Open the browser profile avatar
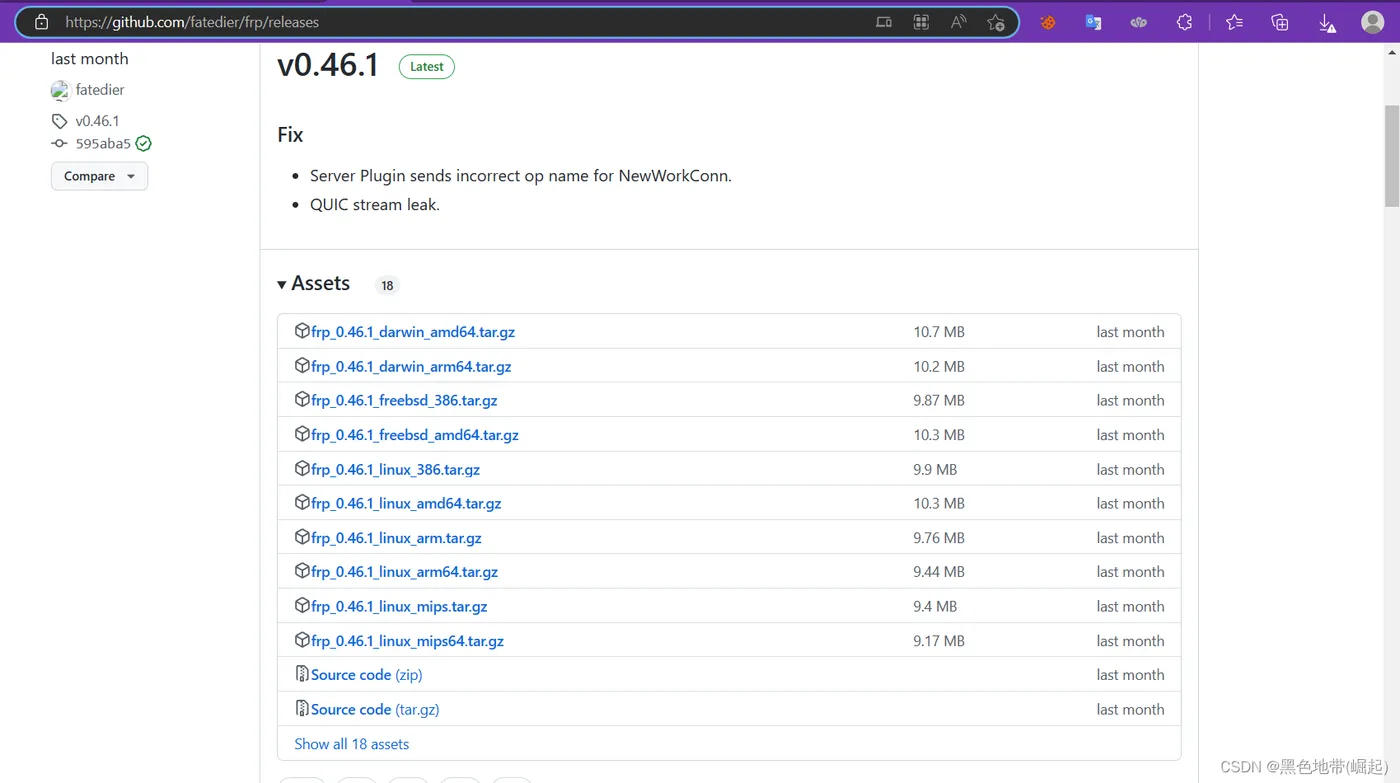The width and height of the screenshot is (1400, 783). pyautogui.click(x=1373, y=22)
